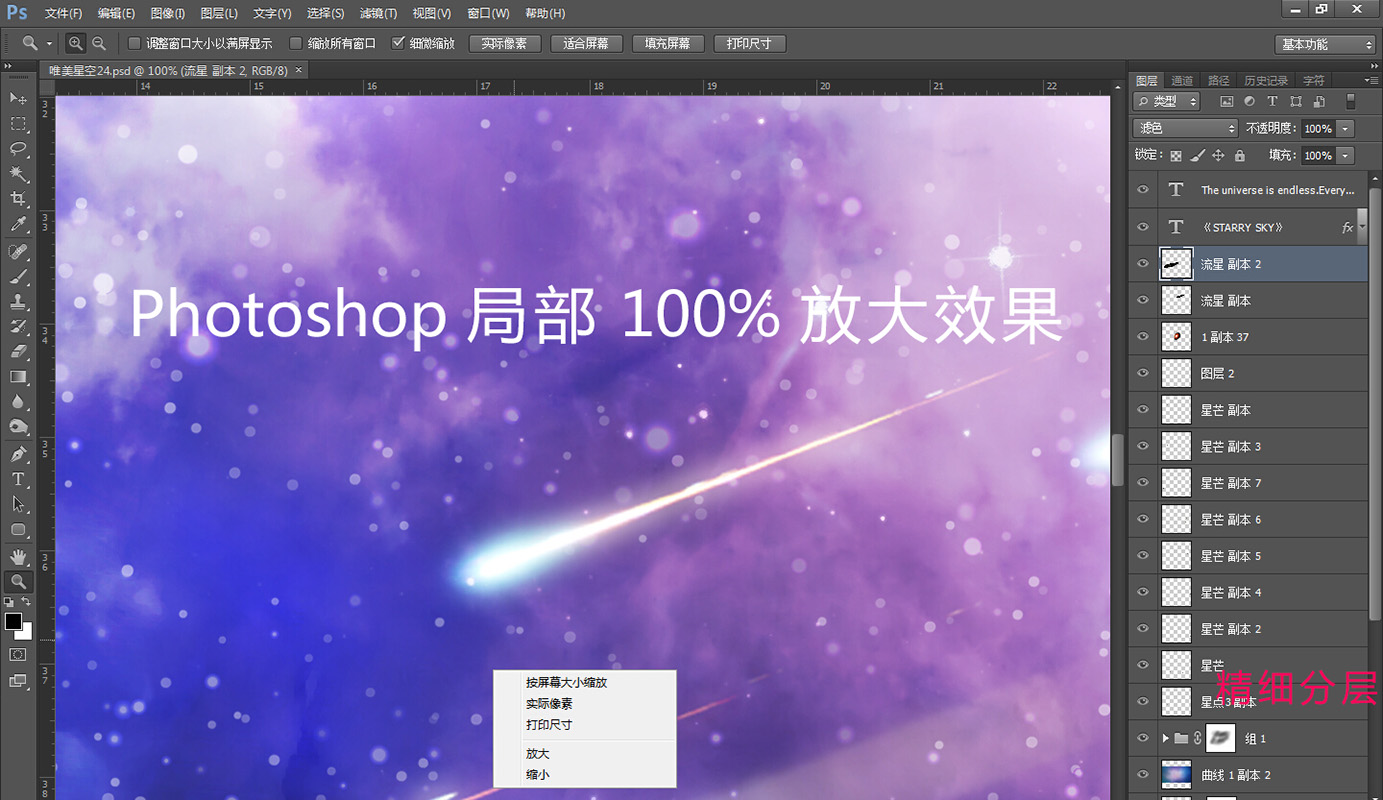Switch to the 通道 tab
The width and height of the screenshot is (1383, 800).
pos(1182,80)
